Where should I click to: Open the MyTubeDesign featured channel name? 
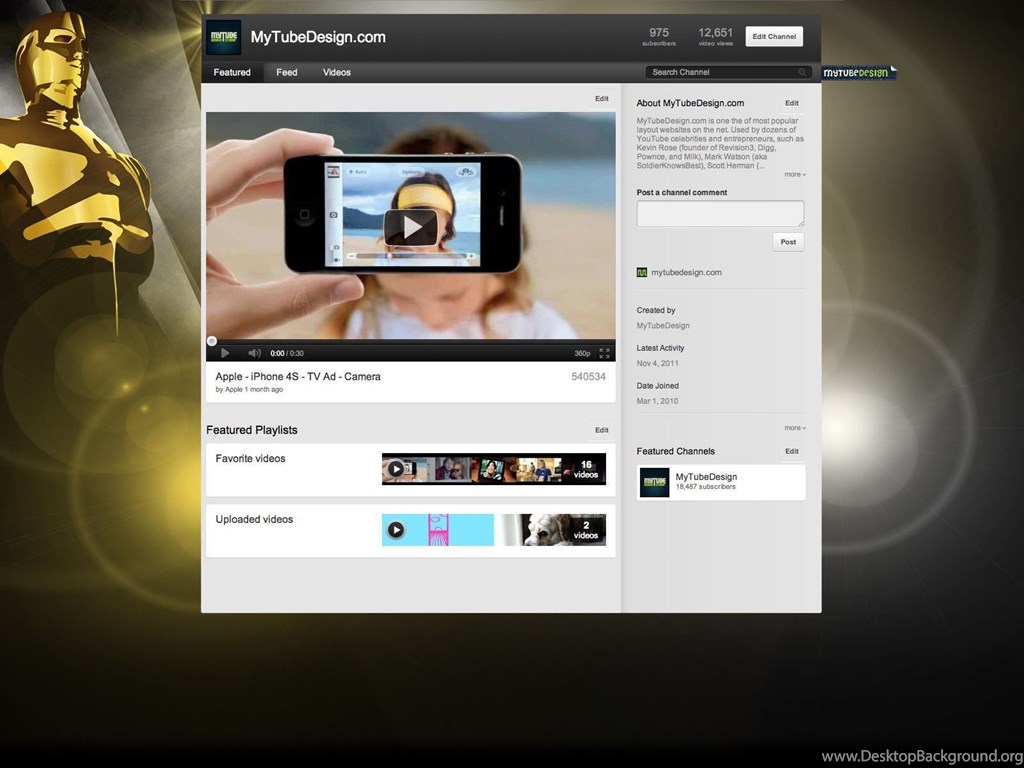coord(706,477)
